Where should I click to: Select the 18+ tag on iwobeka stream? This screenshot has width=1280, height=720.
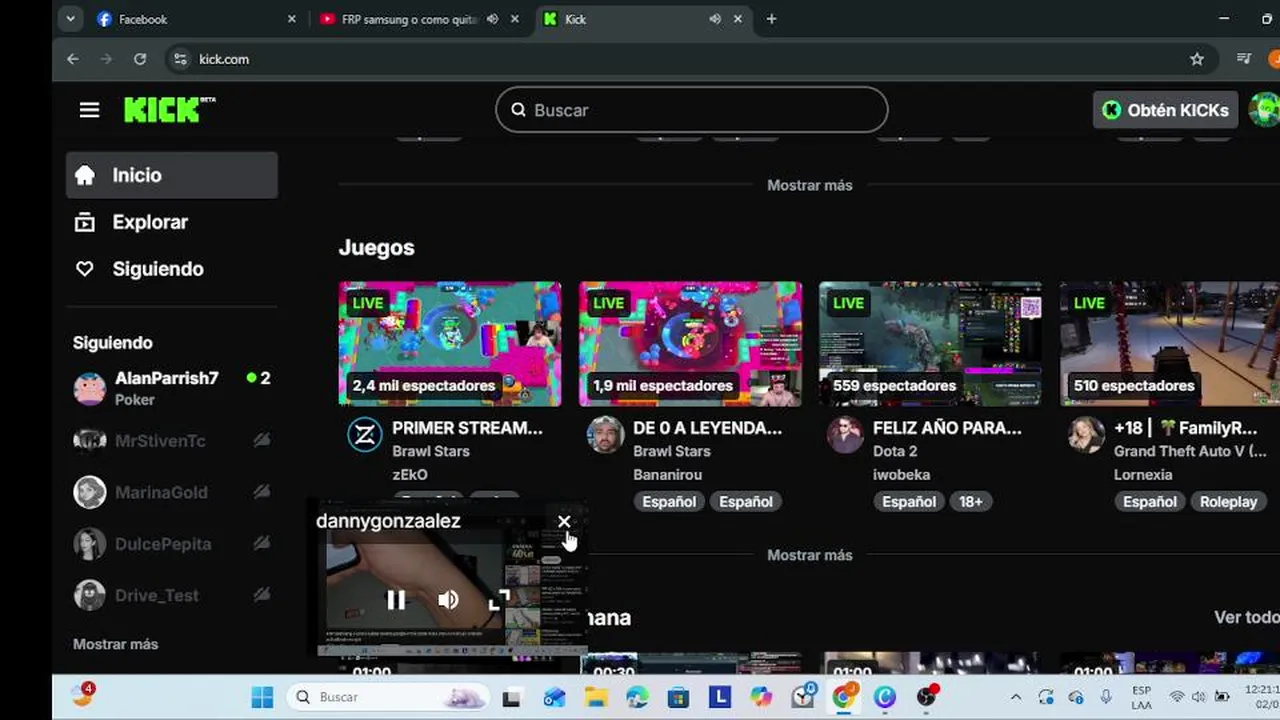click(971, 502)
